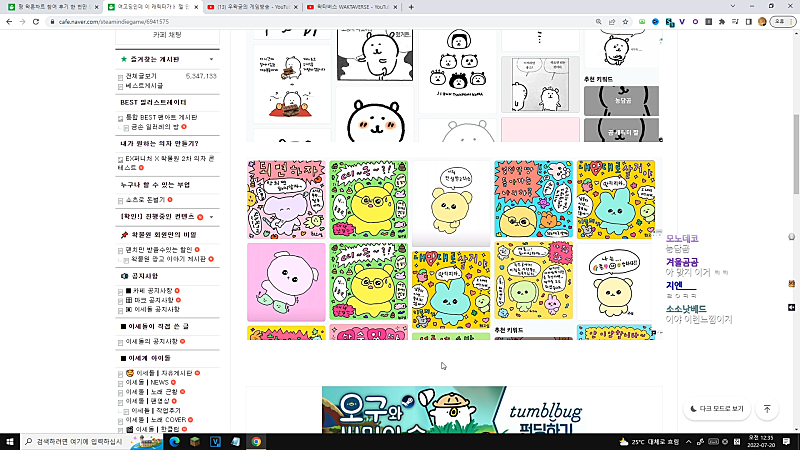The height and width of the screenshot is (450, 800).
Task: Launch Microsoft Edge from the taskbar
Action: (174, 442)
